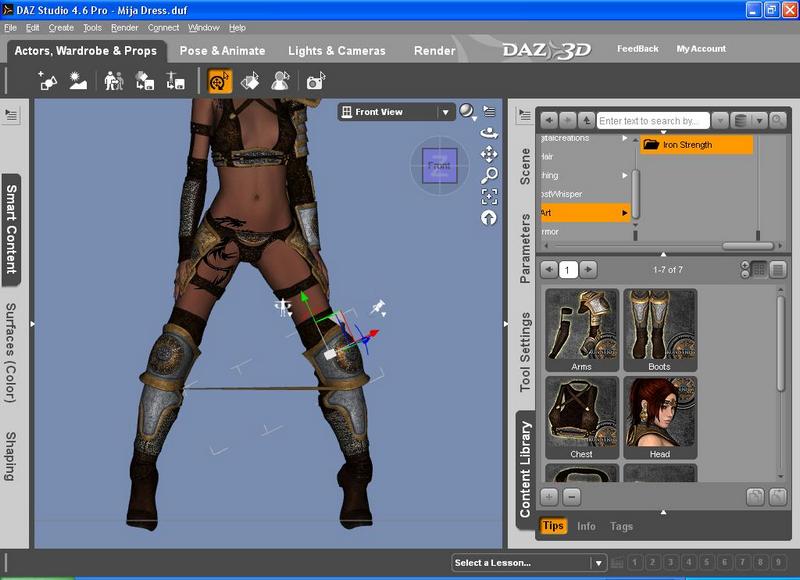This screenshot has width=800, height=580.
Task: Switch to the Render activity tab
Action: pos(434,51)
